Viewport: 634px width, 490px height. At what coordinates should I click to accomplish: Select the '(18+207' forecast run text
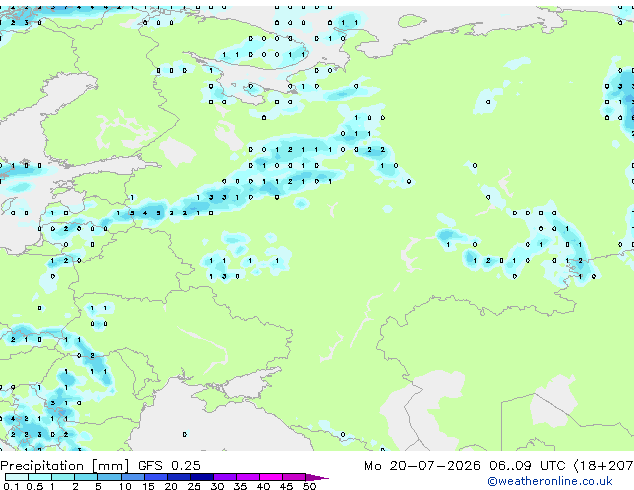603,466
